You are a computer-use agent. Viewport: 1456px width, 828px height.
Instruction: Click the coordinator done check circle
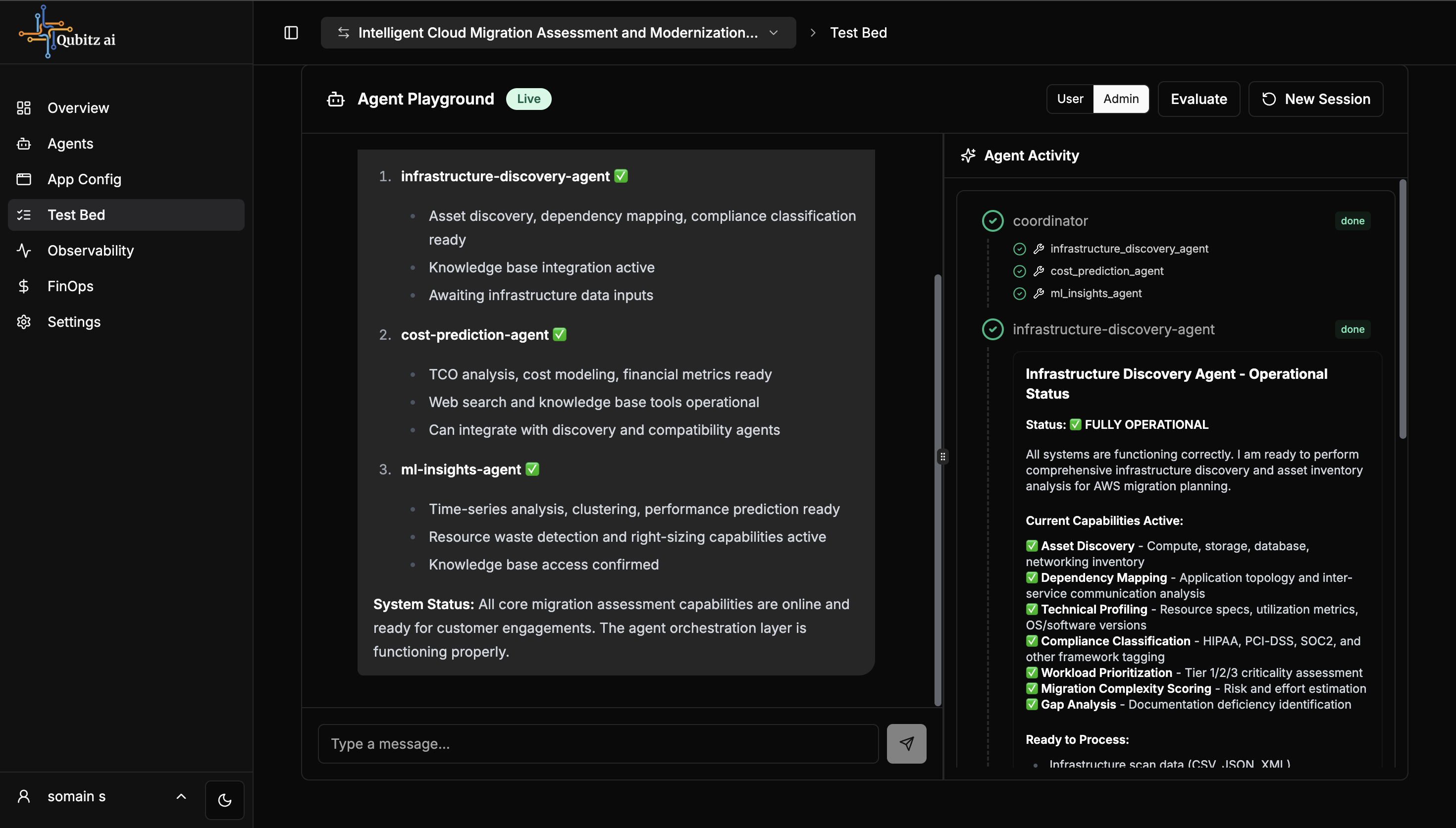click(x=992, y=221)
